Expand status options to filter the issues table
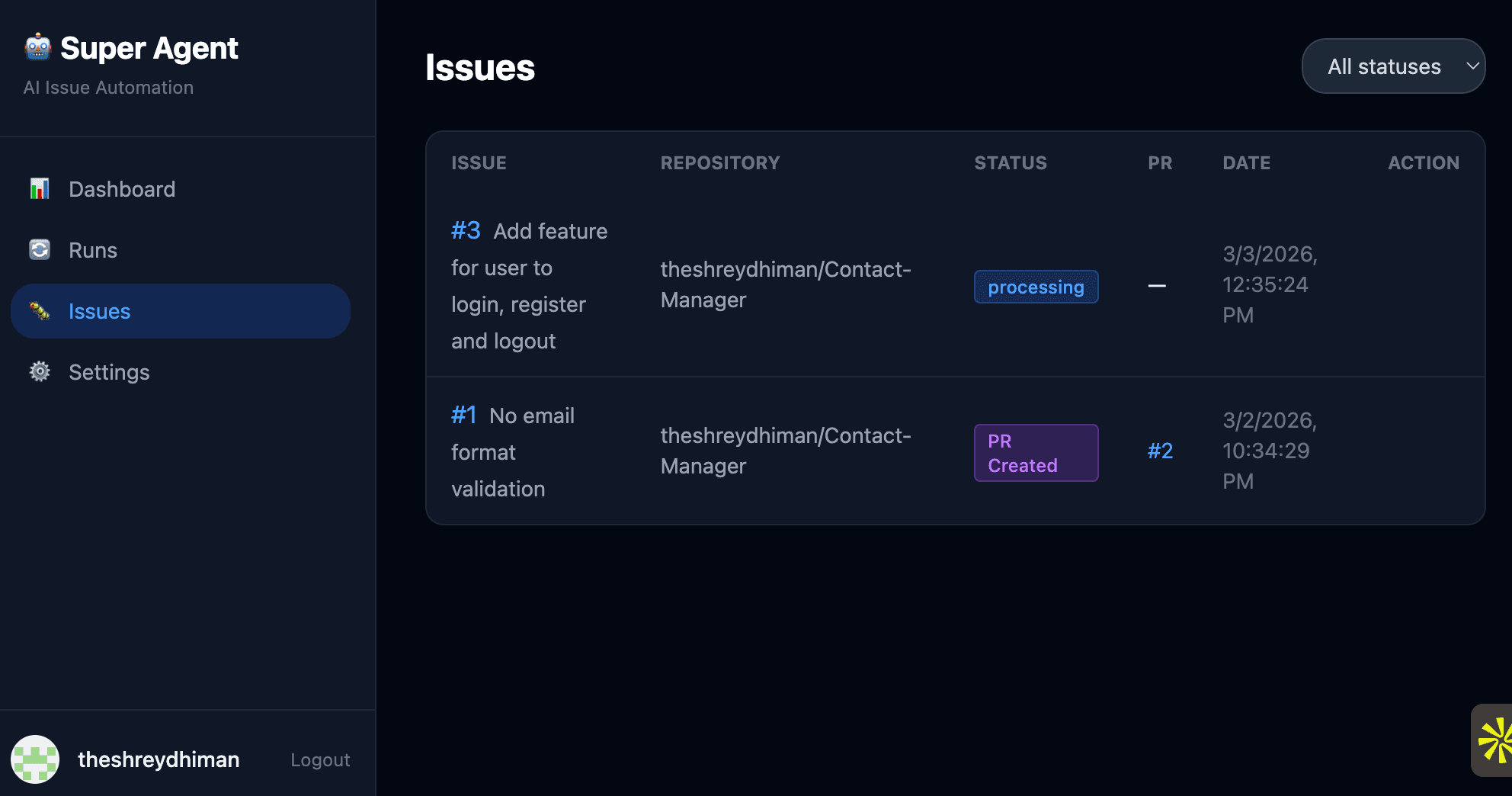This screenshot has height=796, width=1512. click(1392, 66)
